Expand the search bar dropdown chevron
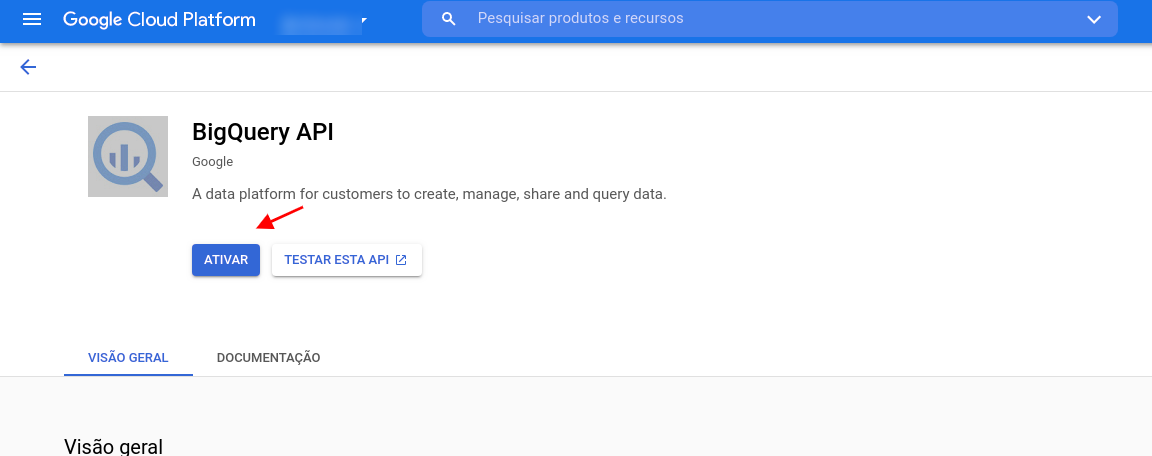The height and width of the screenshot is (456, 1152). coord(1094,19)
